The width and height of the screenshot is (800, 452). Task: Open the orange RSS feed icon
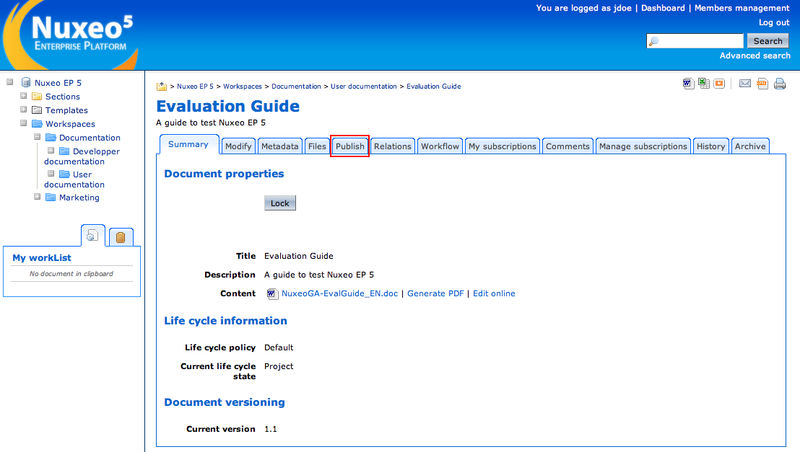point(762,84)
